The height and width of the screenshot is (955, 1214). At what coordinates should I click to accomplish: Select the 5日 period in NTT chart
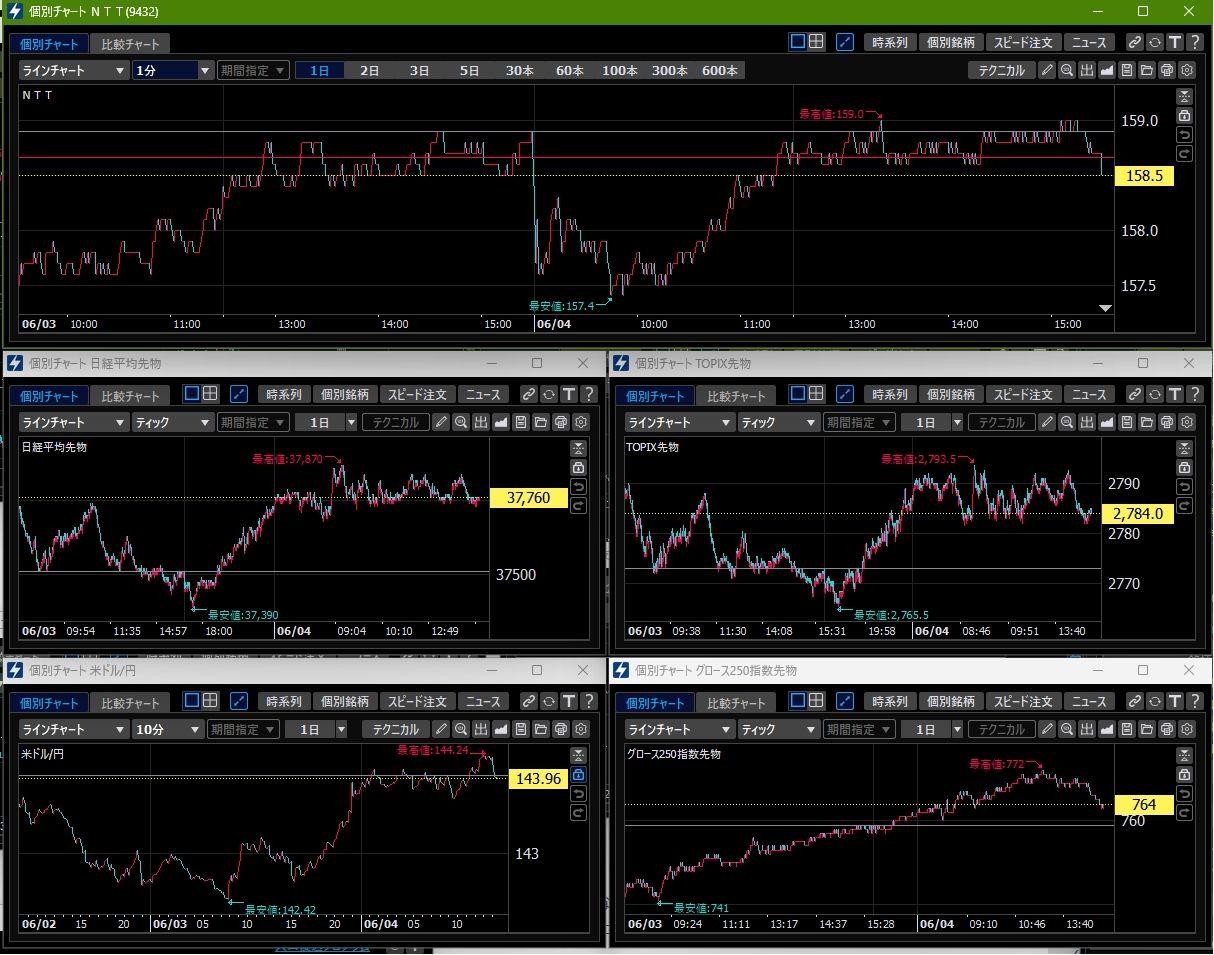(469, 70)
